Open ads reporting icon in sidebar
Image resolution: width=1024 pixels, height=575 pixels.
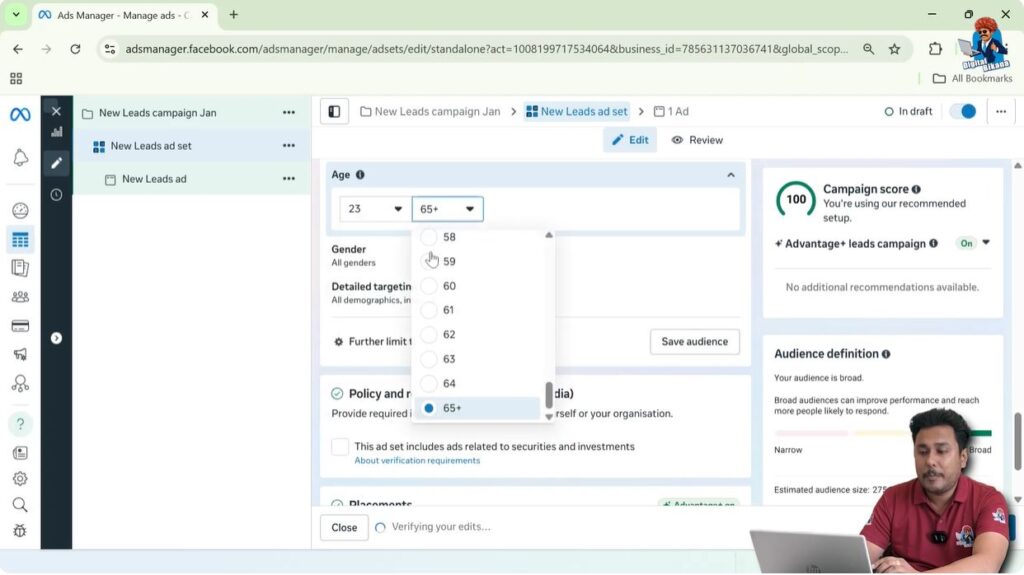(20, 268)
